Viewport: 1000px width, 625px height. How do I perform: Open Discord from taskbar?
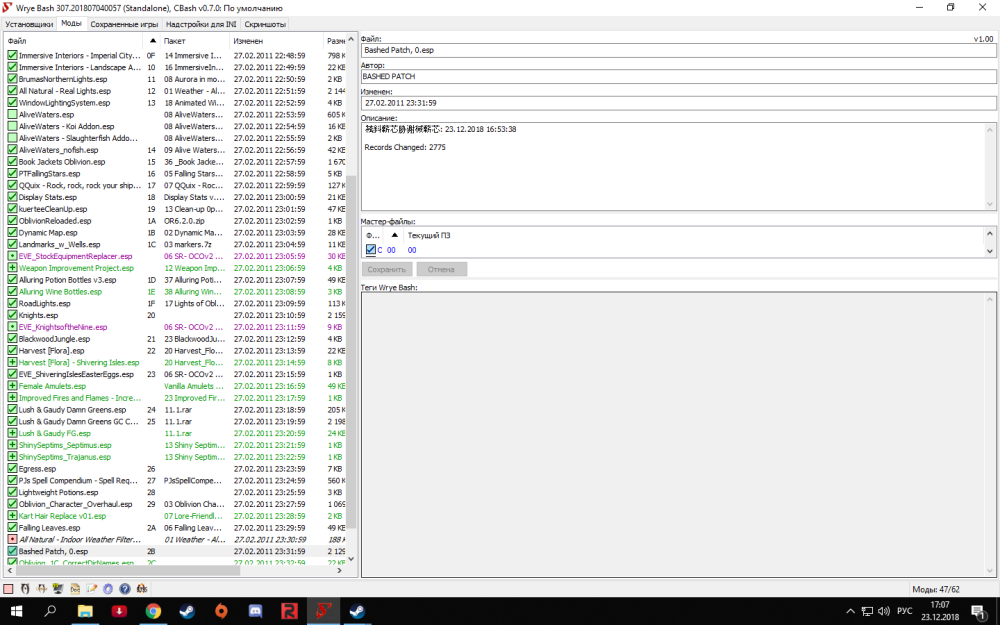tap(255, 611)
